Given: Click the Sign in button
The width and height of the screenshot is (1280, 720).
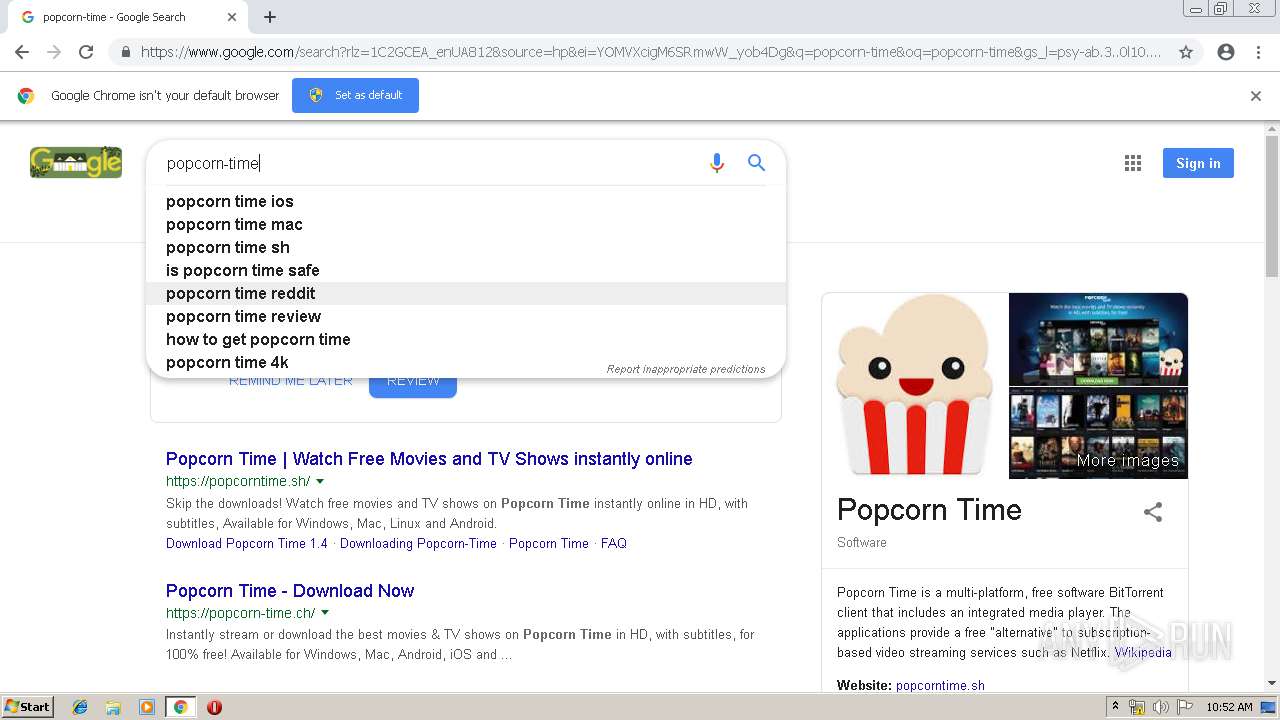Looking at the screenshot, I should point(1198,163).
